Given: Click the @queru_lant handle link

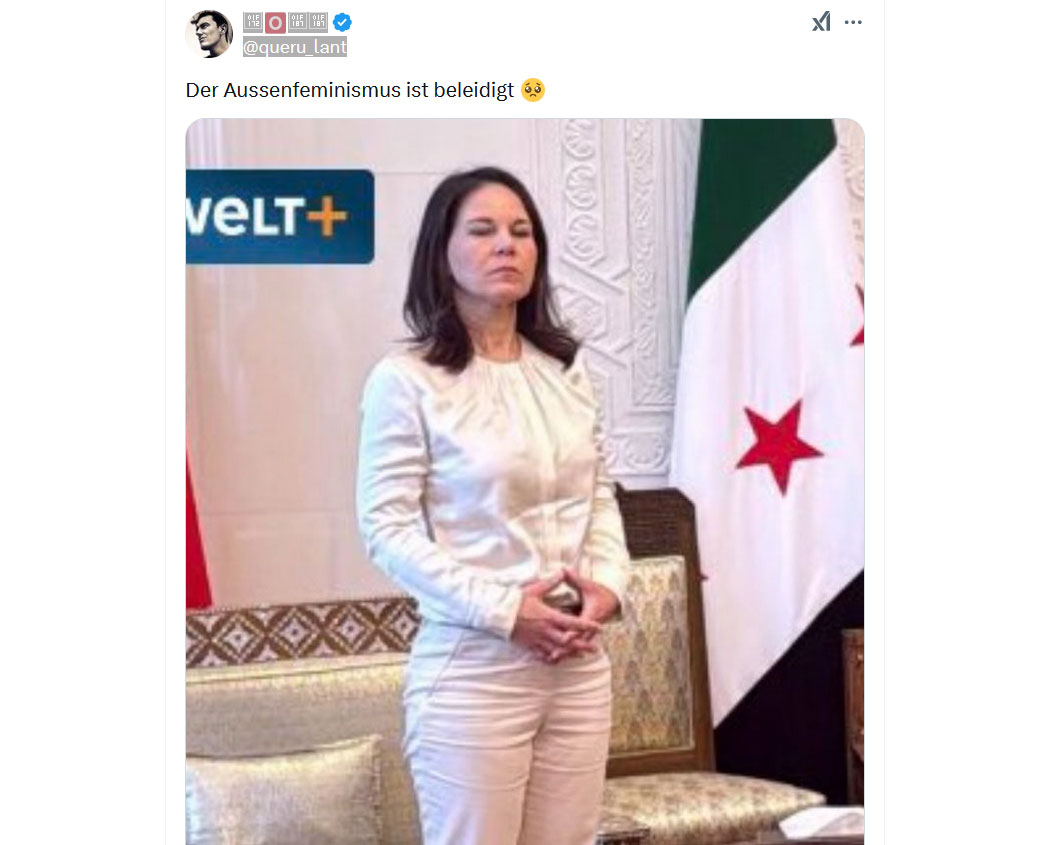Looking at the screenshot, I should (295, 47).
